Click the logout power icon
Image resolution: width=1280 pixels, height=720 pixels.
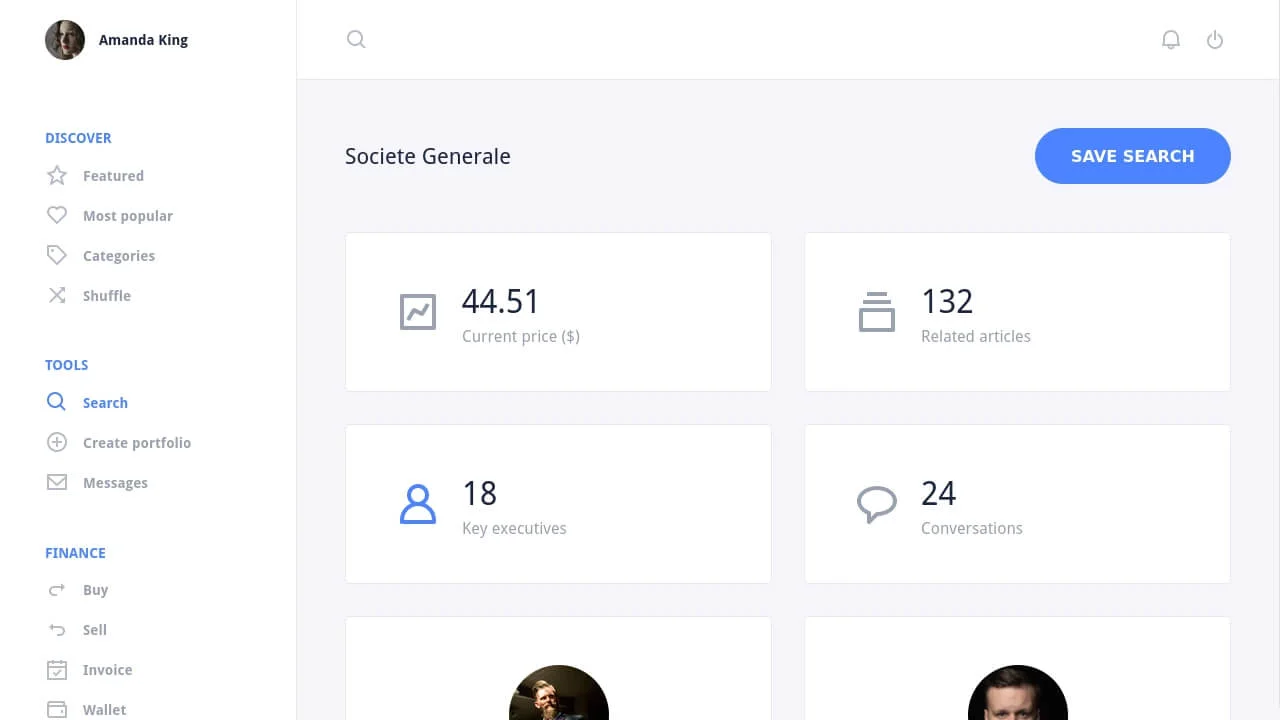pos(1215,40)
